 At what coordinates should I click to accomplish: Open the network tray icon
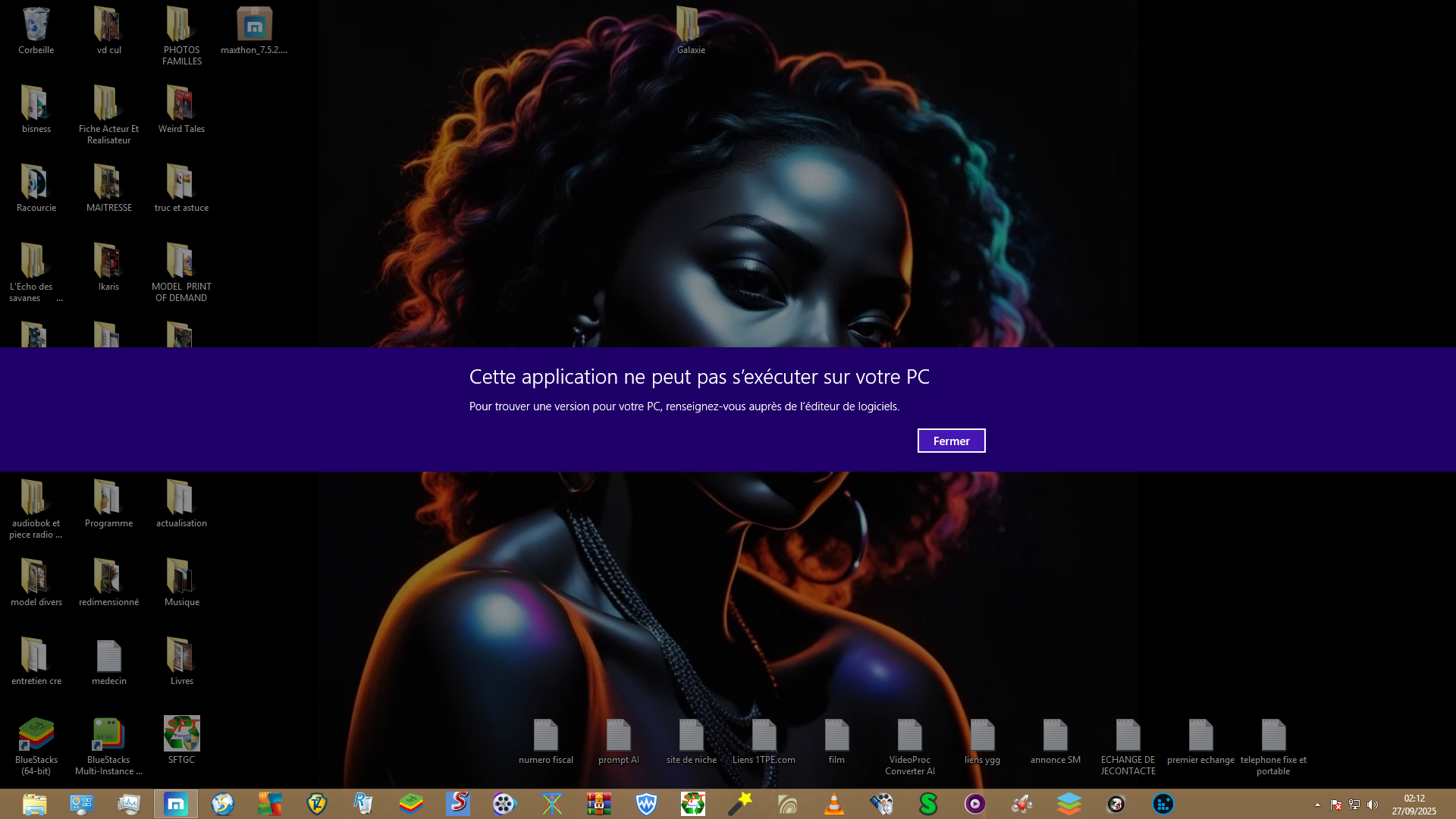(x=1354, y=805)
